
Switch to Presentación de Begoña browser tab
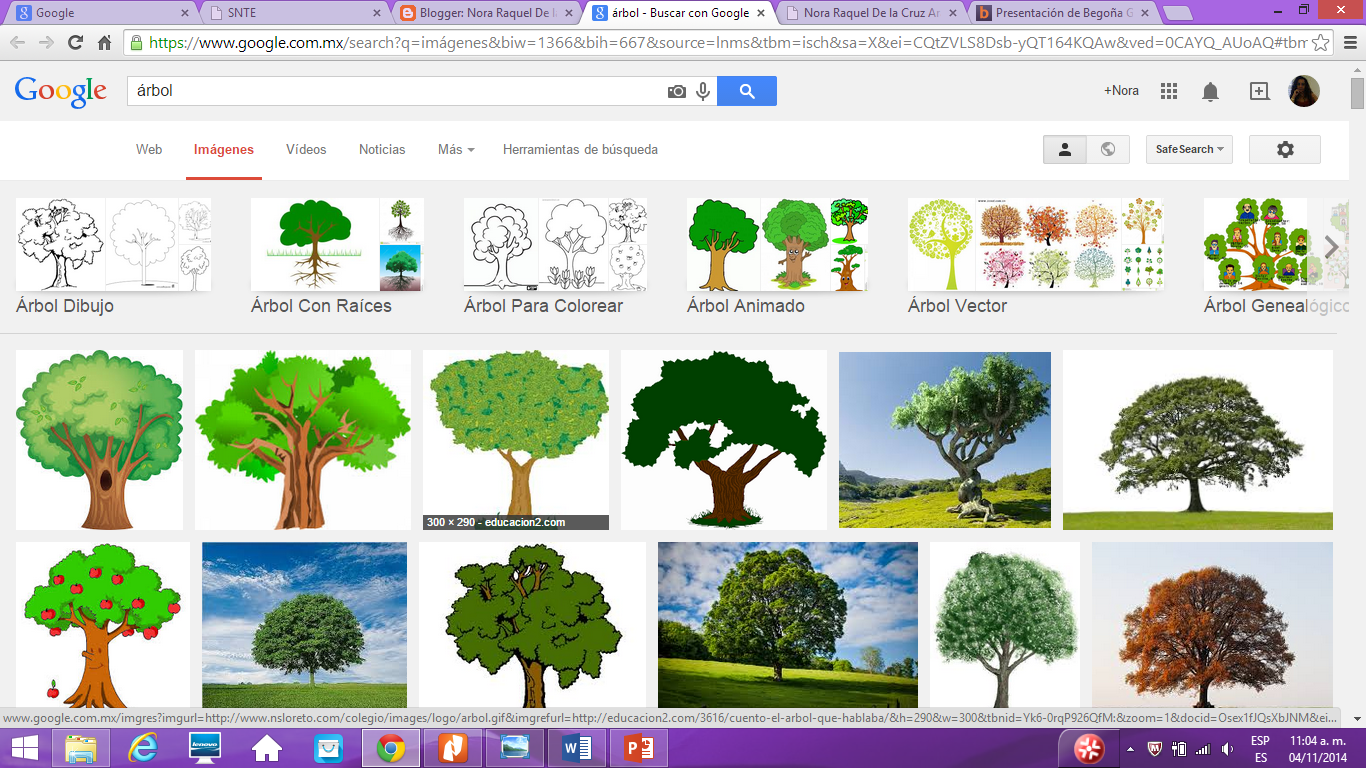pos(1064,13)
